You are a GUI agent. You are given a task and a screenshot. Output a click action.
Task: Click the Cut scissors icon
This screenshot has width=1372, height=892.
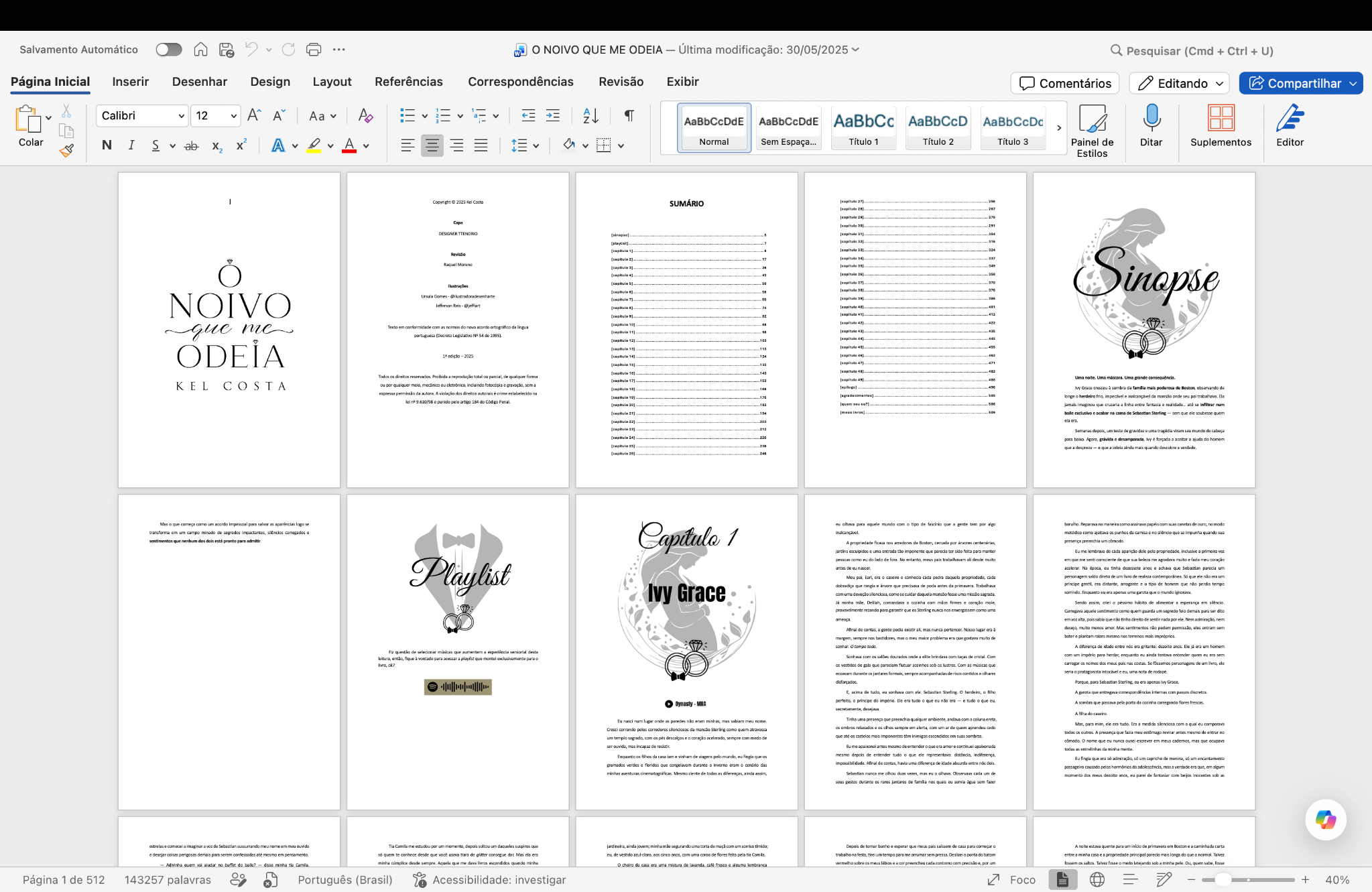click(66, 111)
